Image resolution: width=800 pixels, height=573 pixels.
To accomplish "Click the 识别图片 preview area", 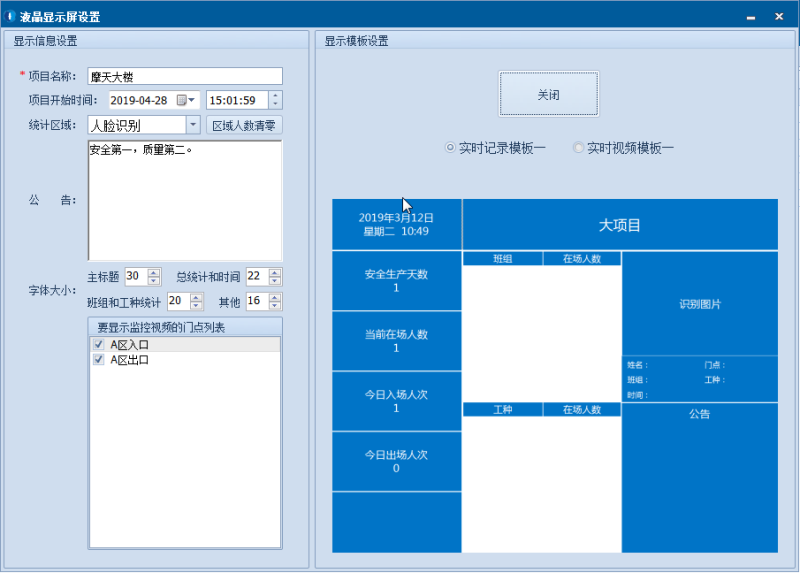I will tap(699, 304).
